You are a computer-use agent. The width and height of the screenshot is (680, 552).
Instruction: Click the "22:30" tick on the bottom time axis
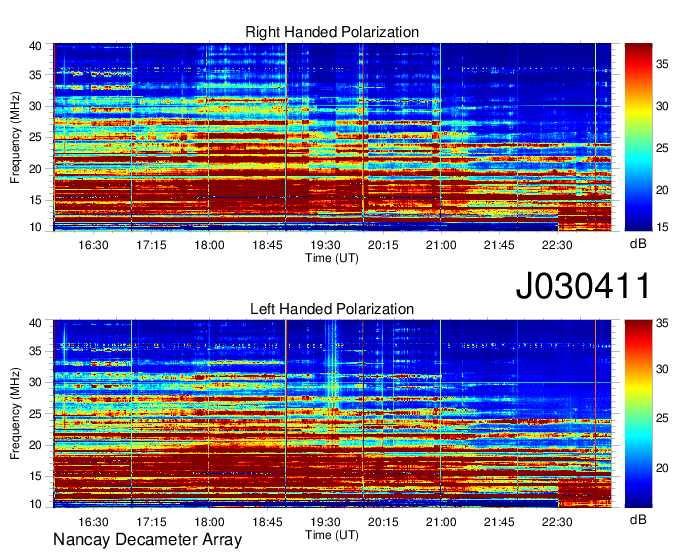point(557,522)
